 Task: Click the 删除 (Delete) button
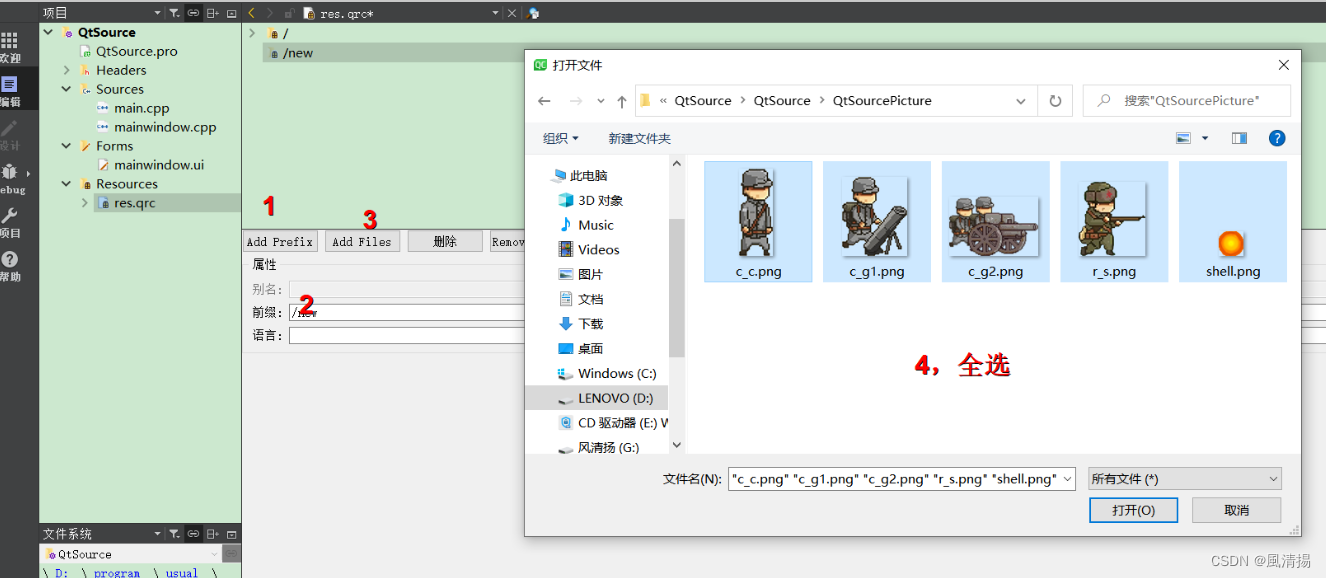point(445,241)
